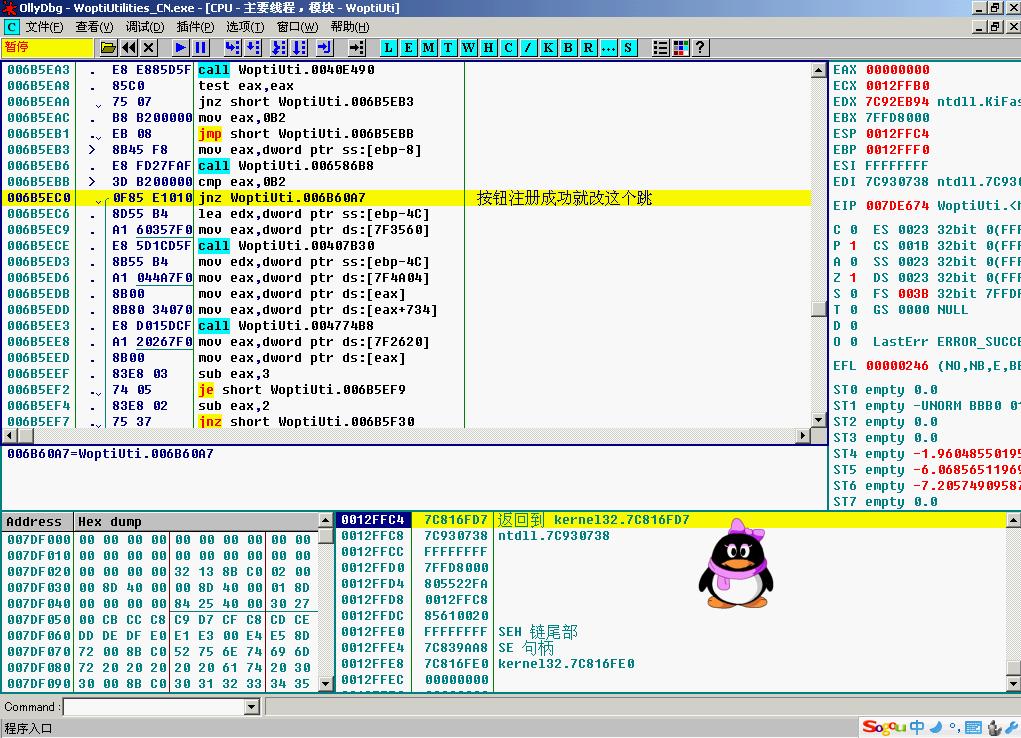Toggle the P flag value
Viewport: 1021px width, 738px height.
coord(853,246)
